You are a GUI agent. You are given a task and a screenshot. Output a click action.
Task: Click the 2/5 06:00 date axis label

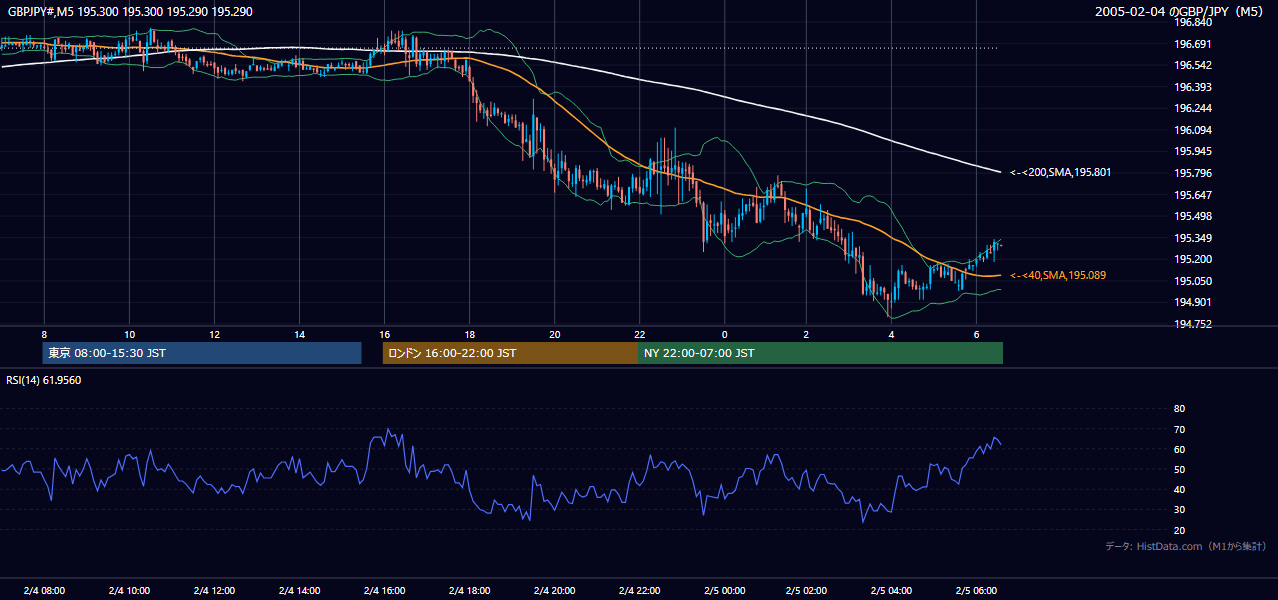(x=977, y=590)
